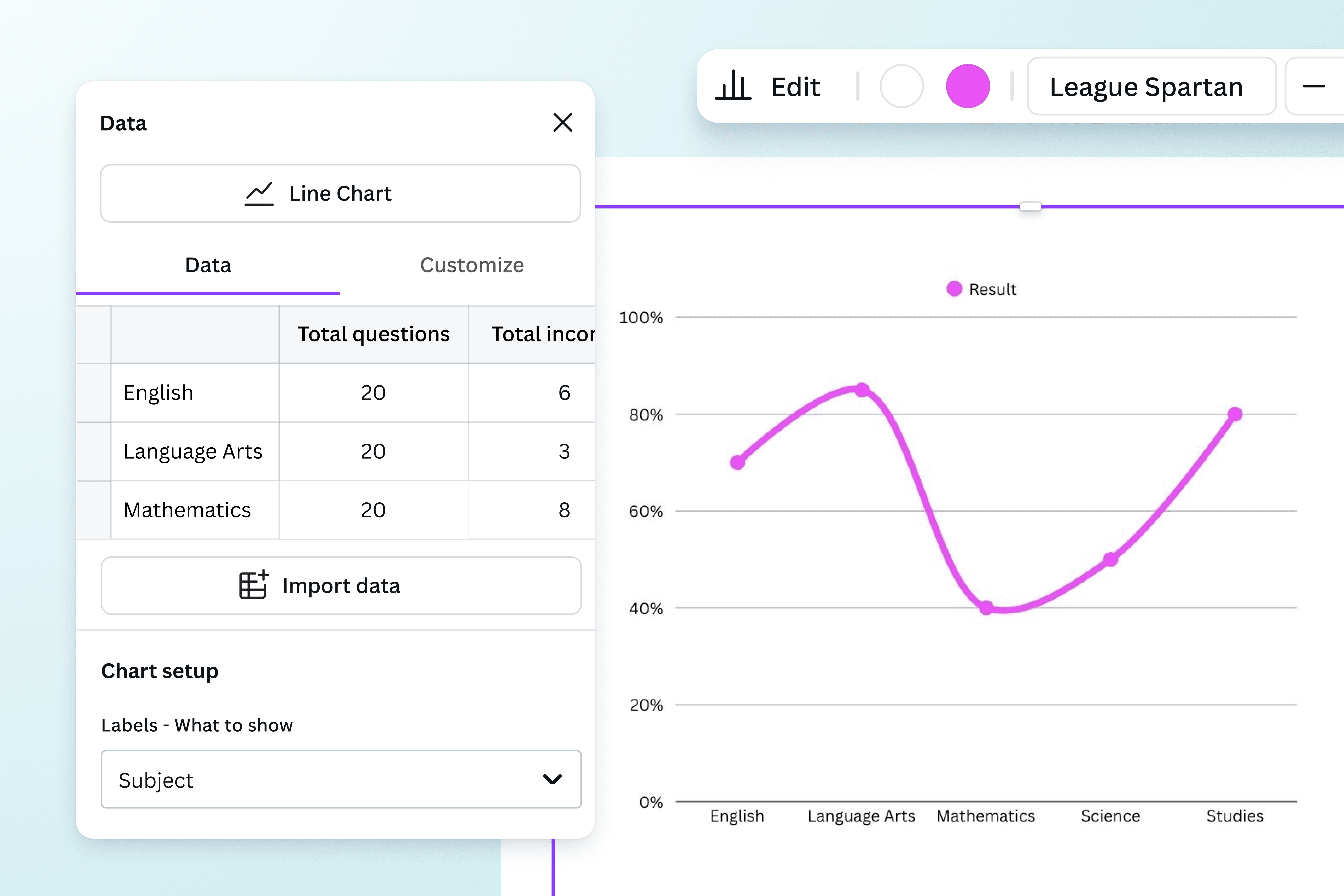
Task: Switch to the Customize tab
Action: pyautogui.click(x=471, y=265)
